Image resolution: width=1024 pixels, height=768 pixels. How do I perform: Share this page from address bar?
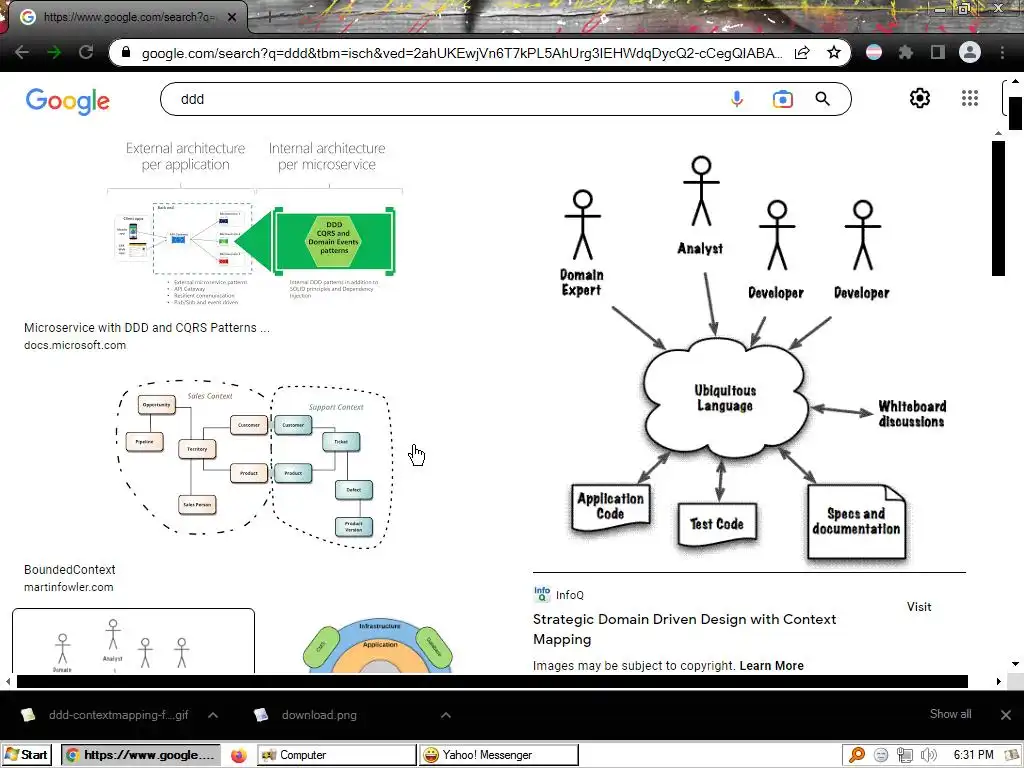tap(802, 52)
